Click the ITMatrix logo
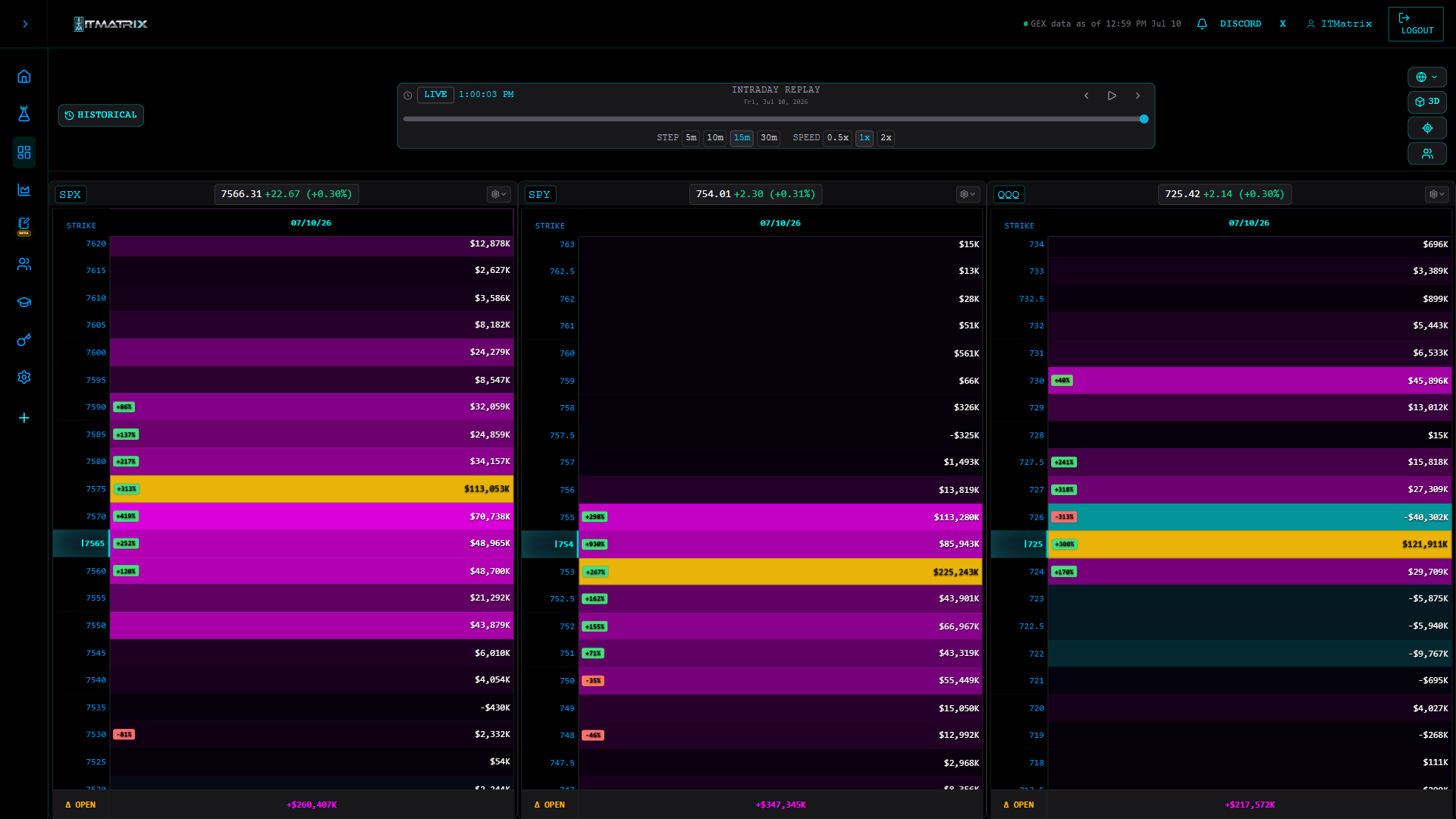 (111, 24)
